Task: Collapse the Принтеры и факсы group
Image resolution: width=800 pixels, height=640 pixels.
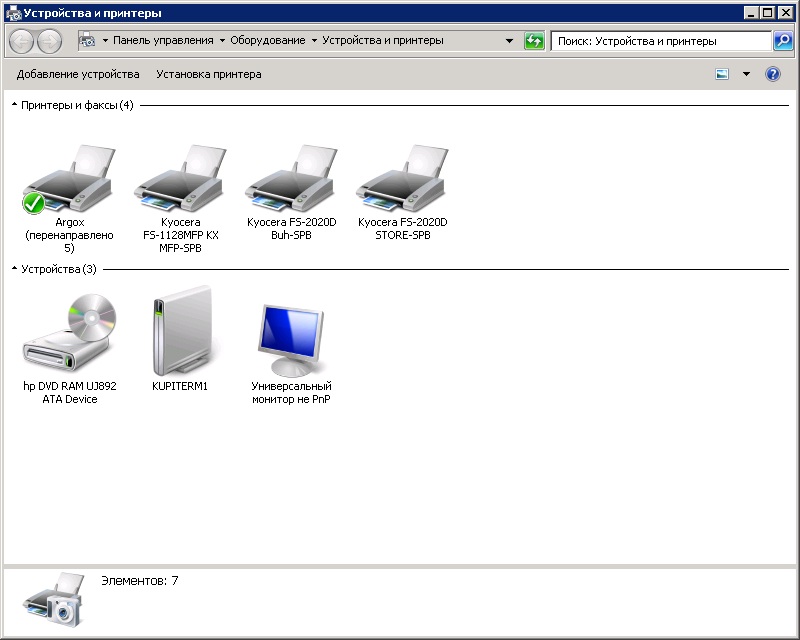Action: click(14, 105)
